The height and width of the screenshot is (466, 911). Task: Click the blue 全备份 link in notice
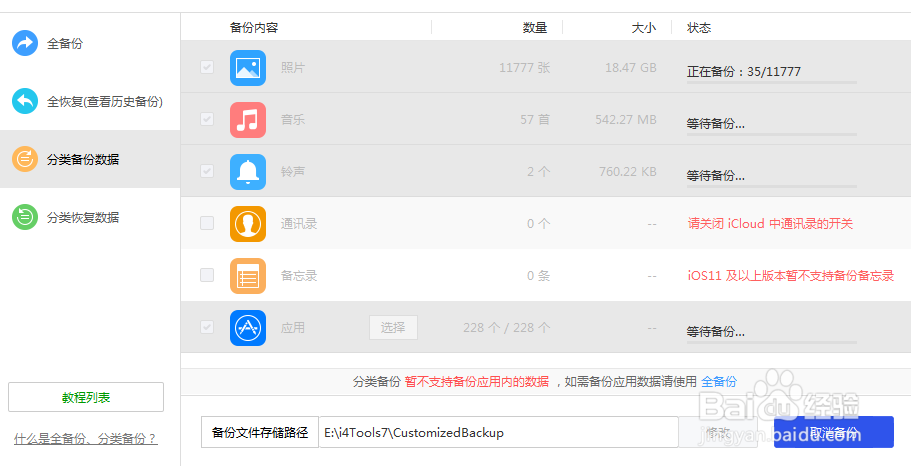[x=719, y=382]
